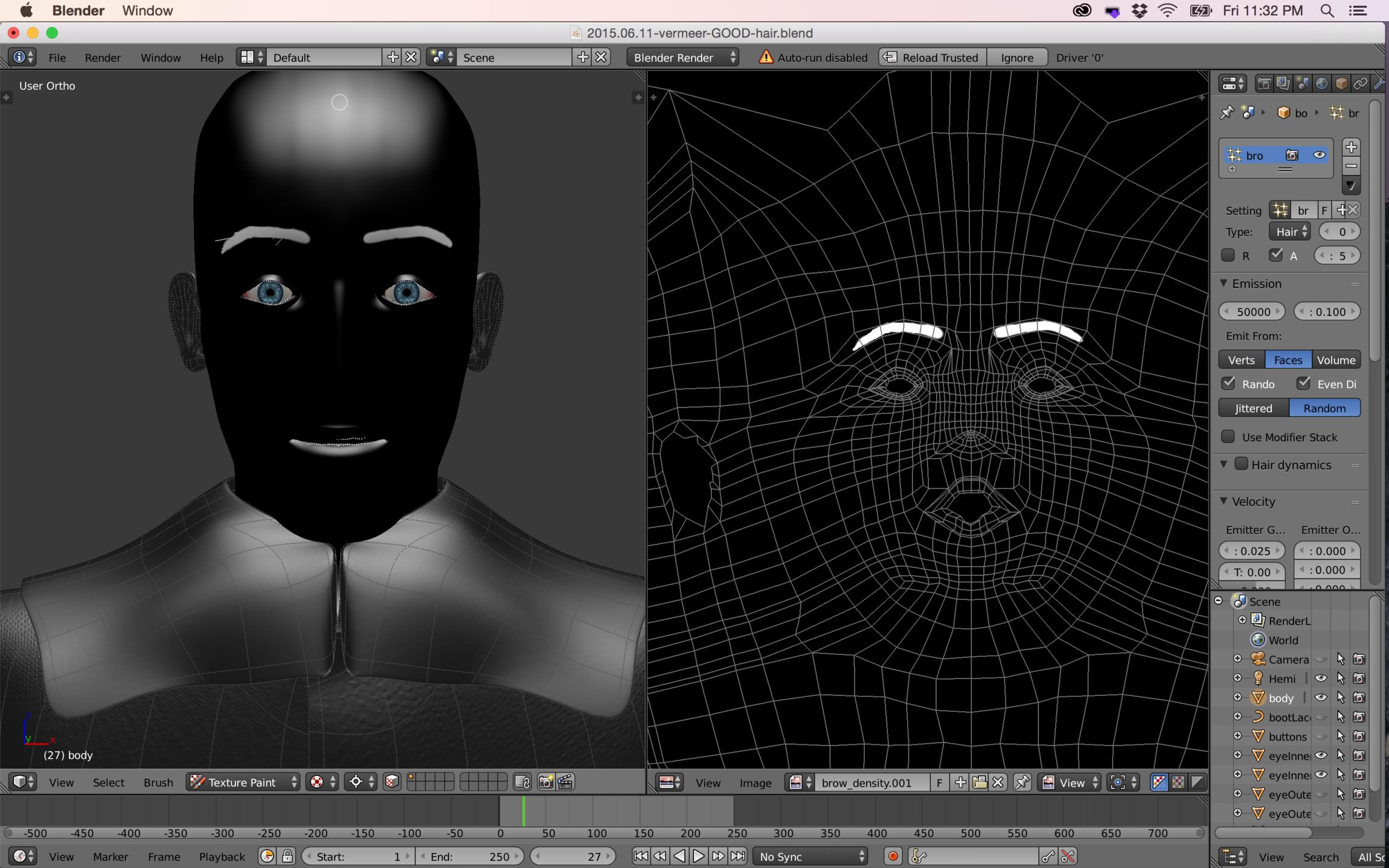Viewport: 1389px width, 868px height.
Task: Click the Render menu in top menu bar
Action: click(x=102, y=57)
